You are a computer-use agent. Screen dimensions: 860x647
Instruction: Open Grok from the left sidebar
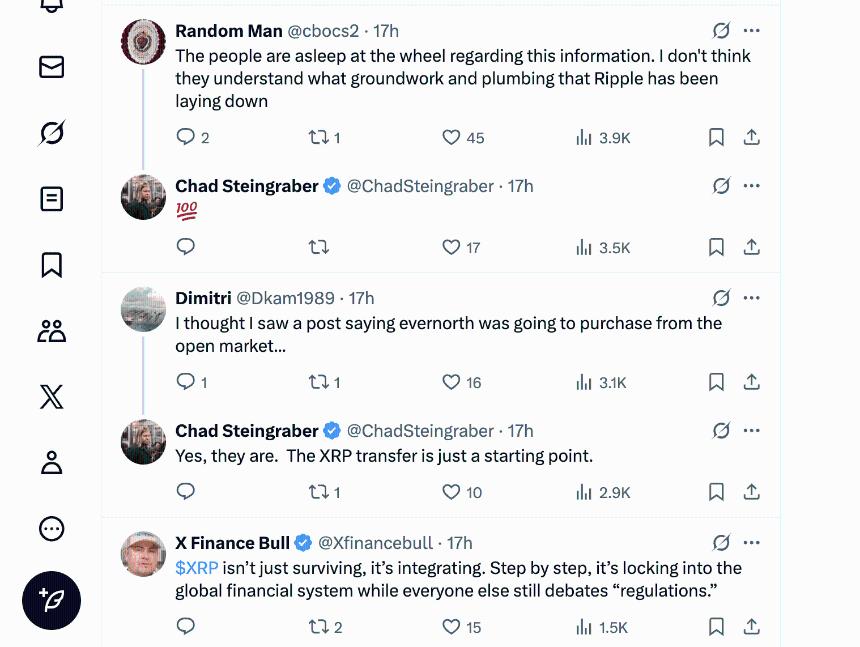(x=51, y=133)
